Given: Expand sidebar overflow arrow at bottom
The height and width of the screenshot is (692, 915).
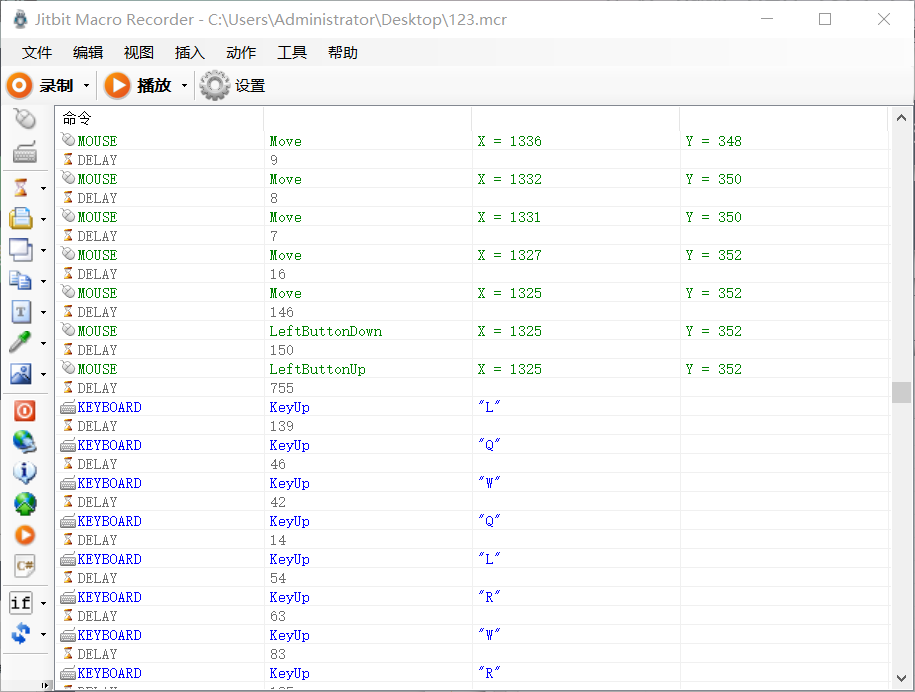Looking at the screenshot, I should [x=45, y=686].
